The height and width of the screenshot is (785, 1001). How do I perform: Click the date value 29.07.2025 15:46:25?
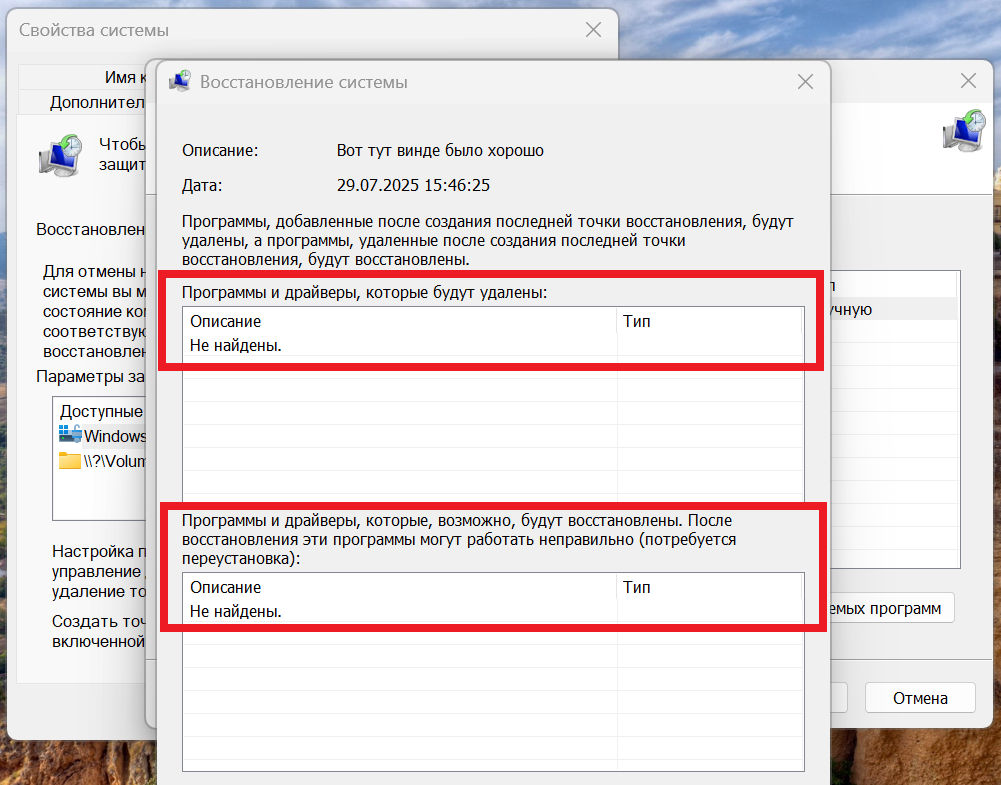click(413, 185)
